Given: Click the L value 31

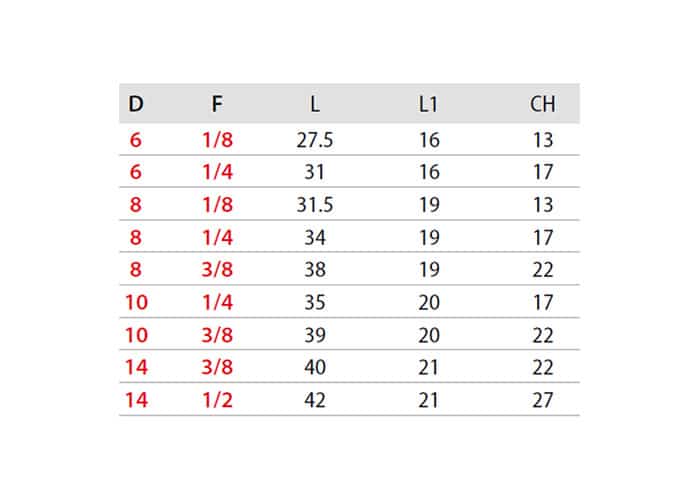Looking at the screenshot, I should (314, 172).
